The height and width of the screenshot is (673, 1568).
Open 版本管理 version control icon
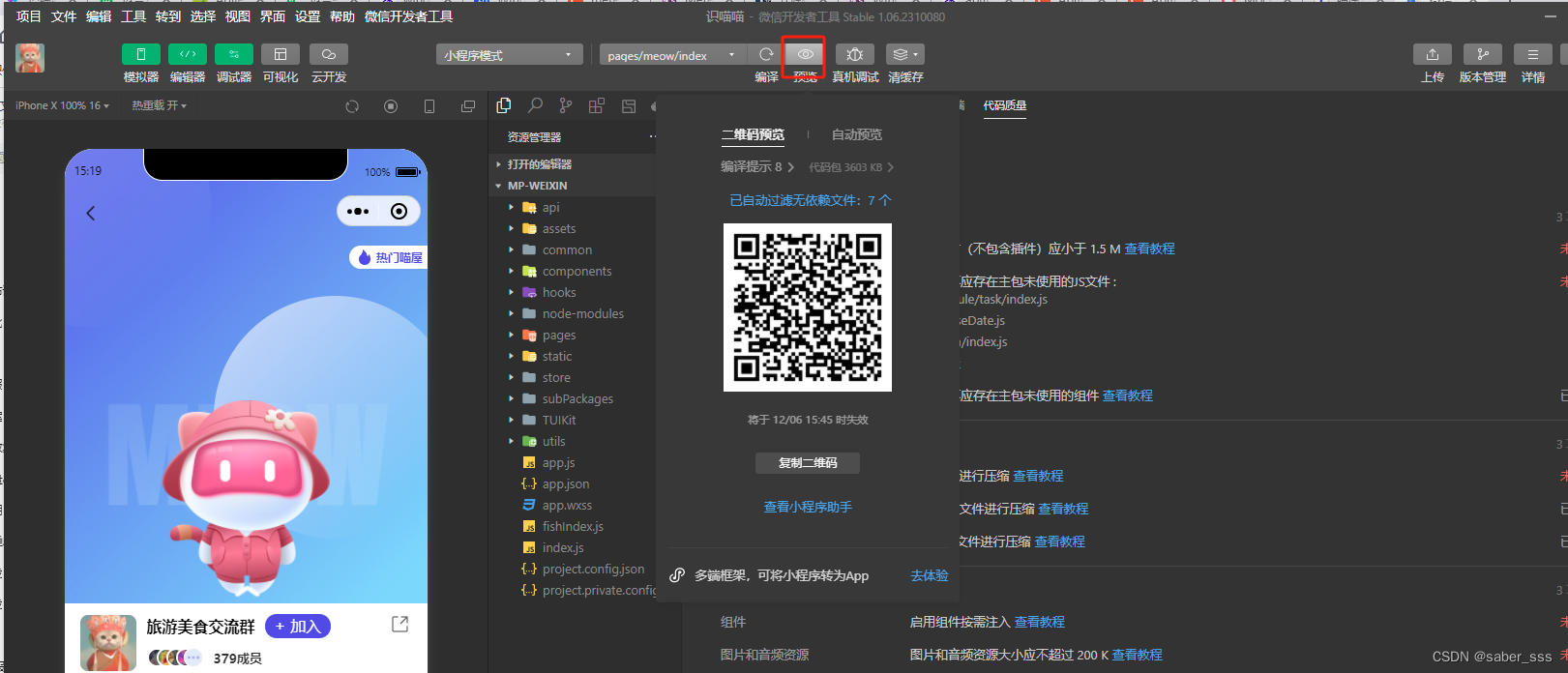click(1483, 54)
